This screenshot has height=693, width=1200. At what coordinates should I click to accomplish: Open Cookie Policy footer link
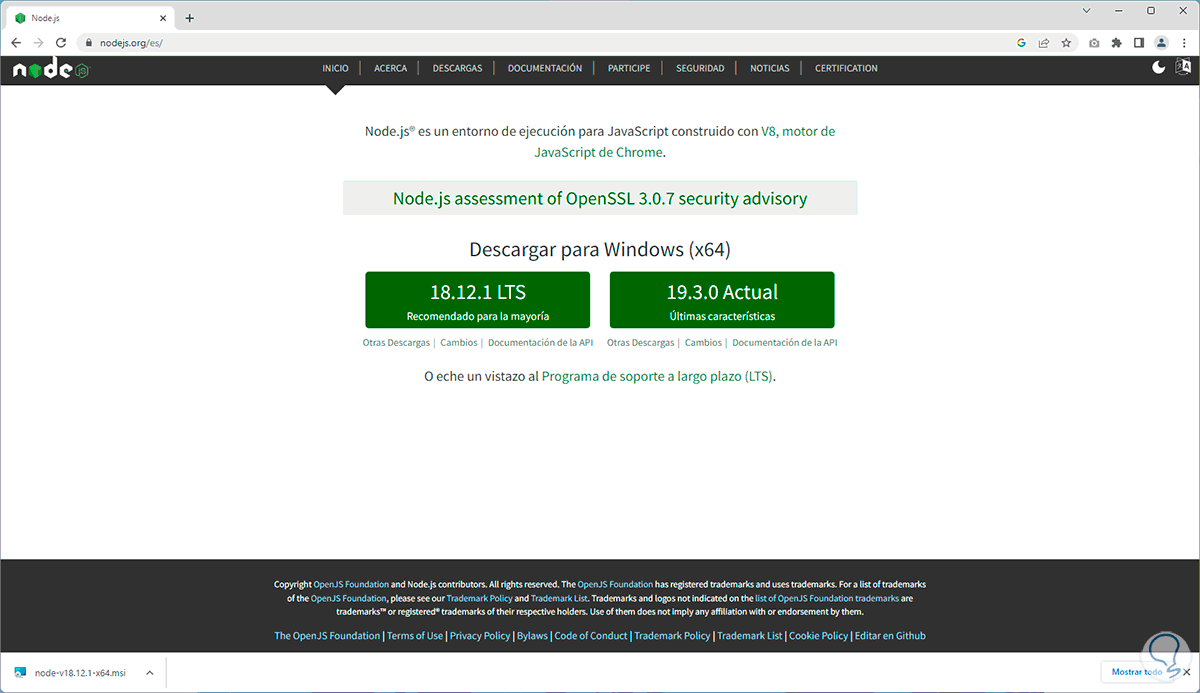[x=818, y=636]
